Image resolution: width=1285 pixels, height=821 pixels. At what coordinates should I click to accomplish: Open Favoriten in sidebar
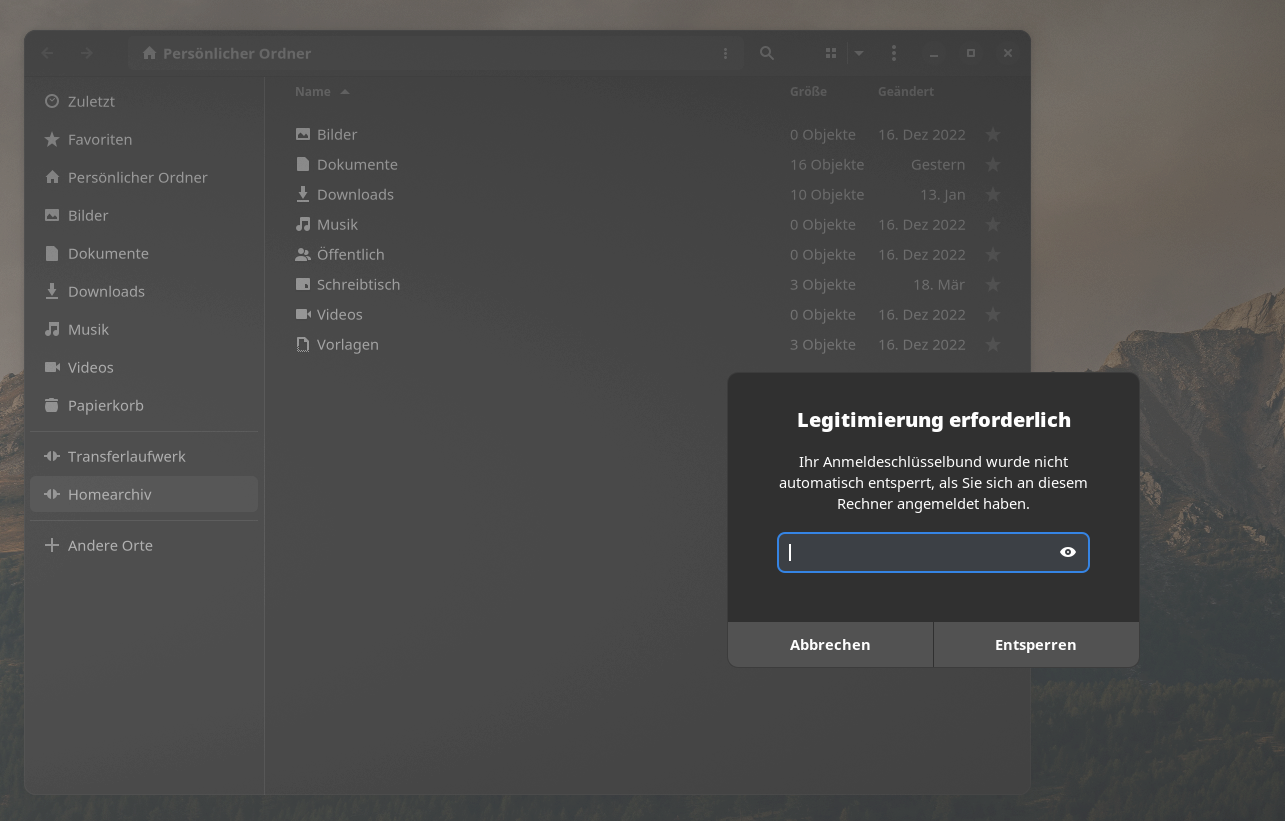click(x=99, y=139)
